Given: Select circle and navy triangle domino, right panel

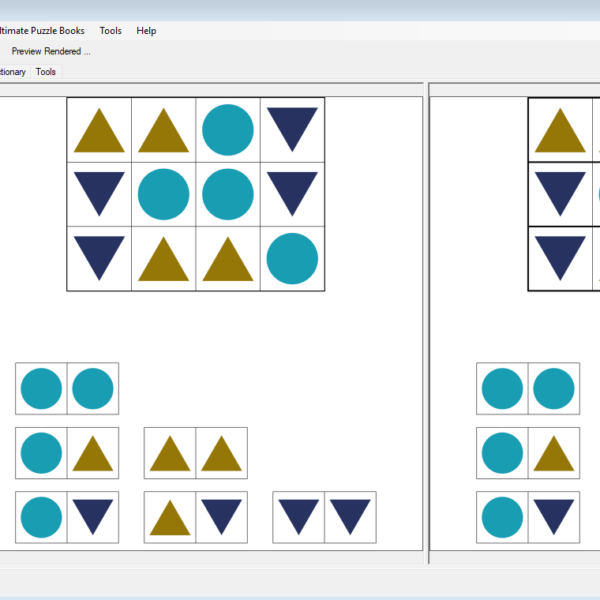Looking at the screenshot, I should pos(528,517).
